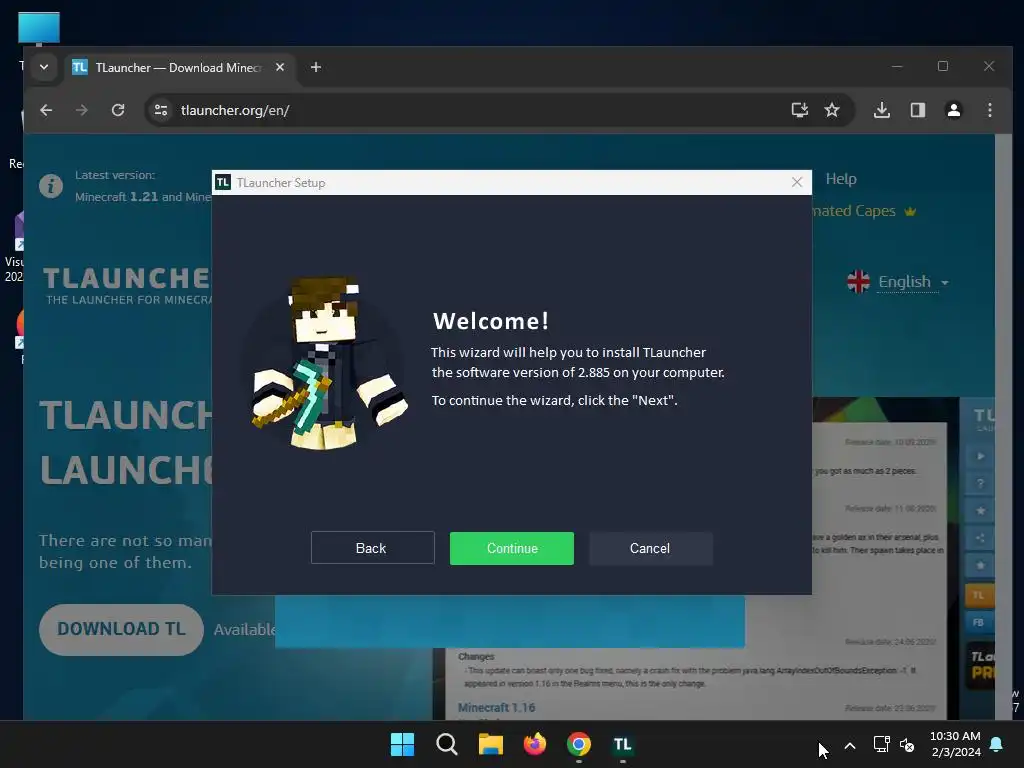The image size is (1024, 768).
Task: Click the Back button in TLauncher Setup
Action: point(372,548)
